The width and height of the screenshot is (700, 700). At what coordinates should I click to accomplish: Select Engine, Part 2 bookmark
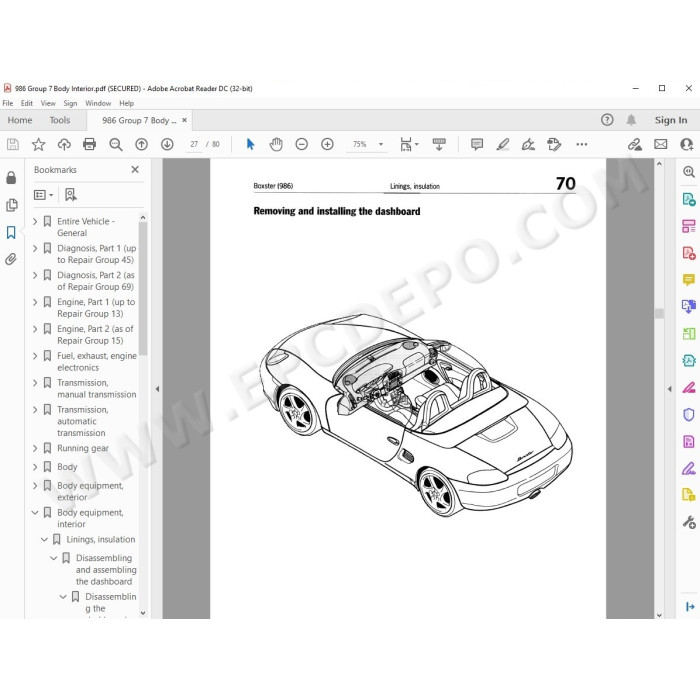click(95, 334)
